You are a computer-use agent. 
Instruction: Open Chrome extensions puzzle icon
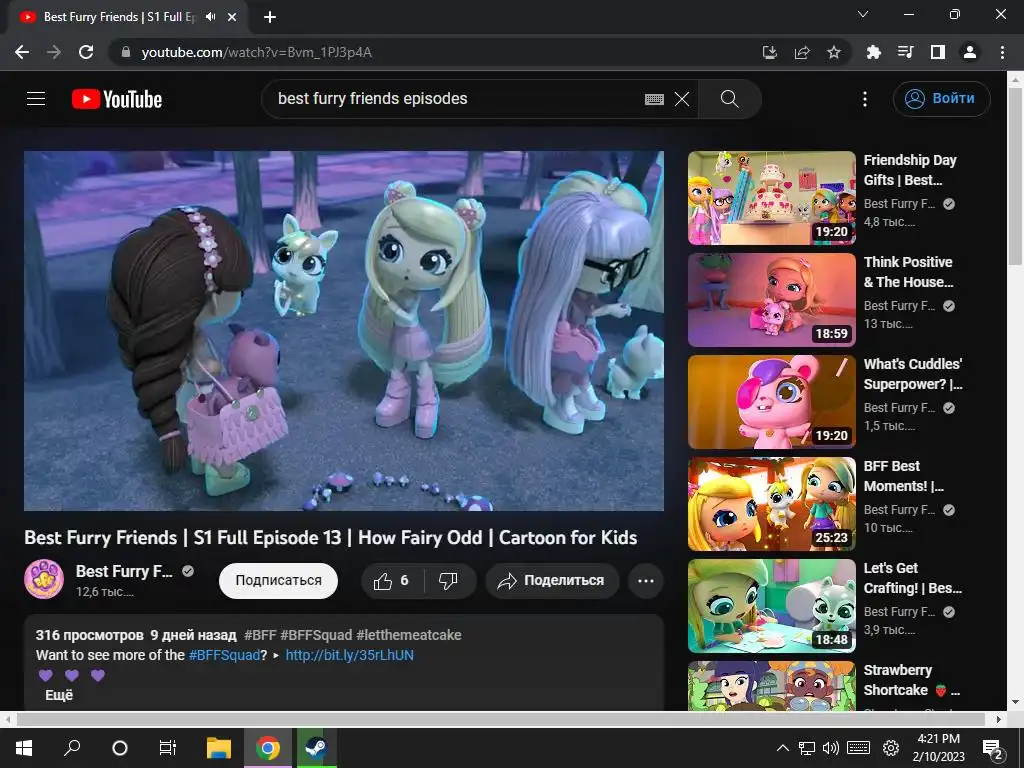click(873, 52)
